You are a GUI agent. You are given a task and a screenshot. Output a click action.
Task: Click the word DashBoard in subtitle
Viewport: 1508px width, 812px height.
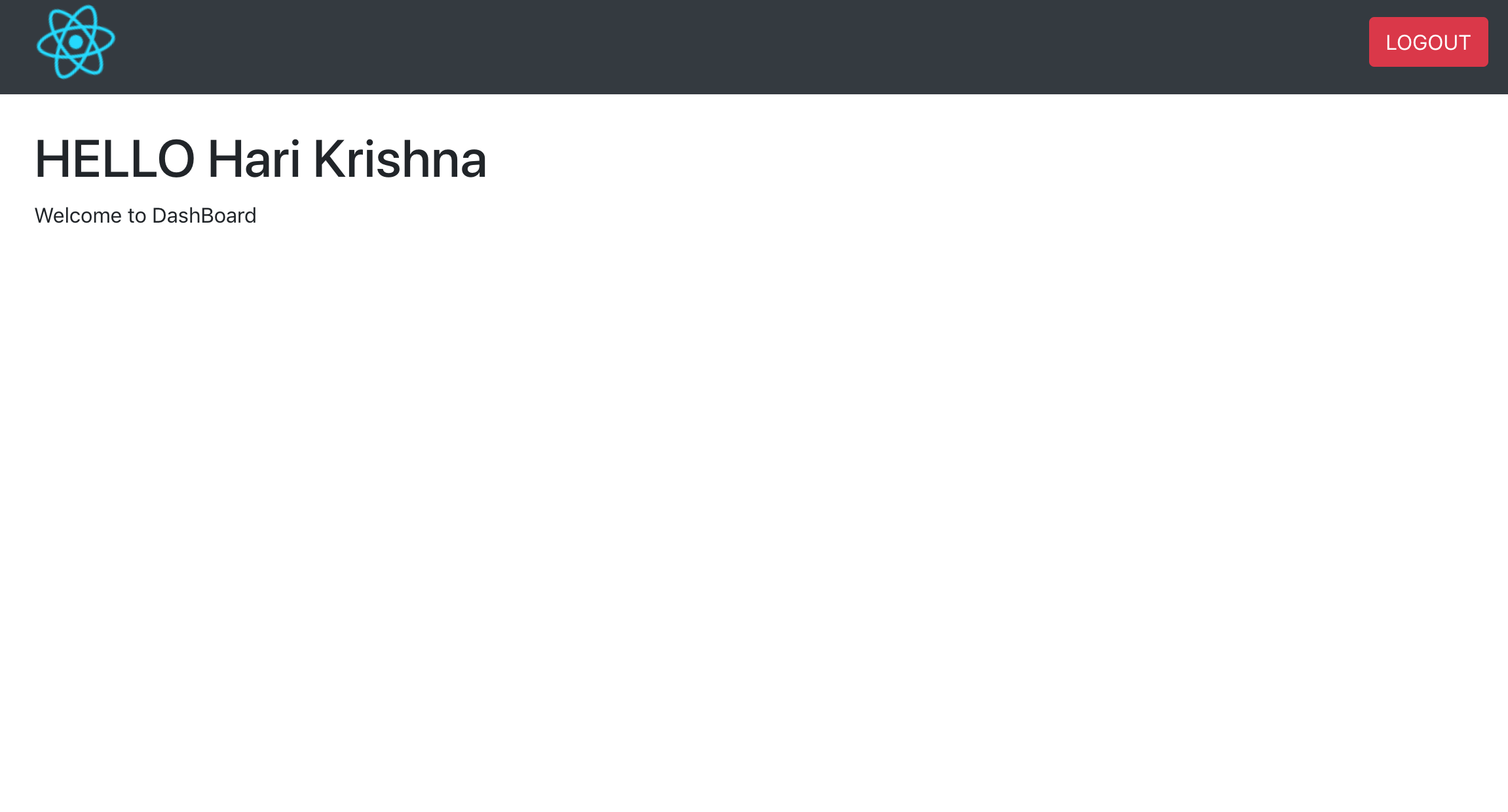[204, 215]
